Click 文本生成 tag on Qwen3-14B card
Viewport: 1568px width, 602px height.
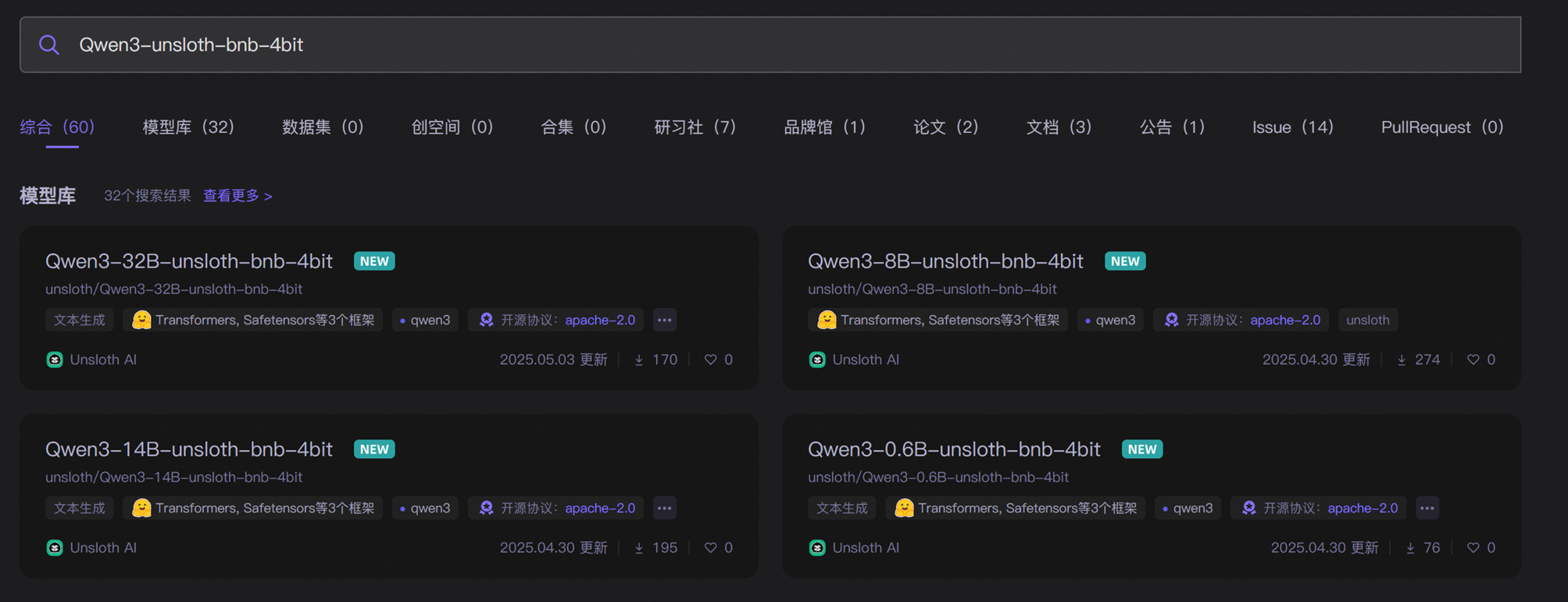click(x=79, y=507)
